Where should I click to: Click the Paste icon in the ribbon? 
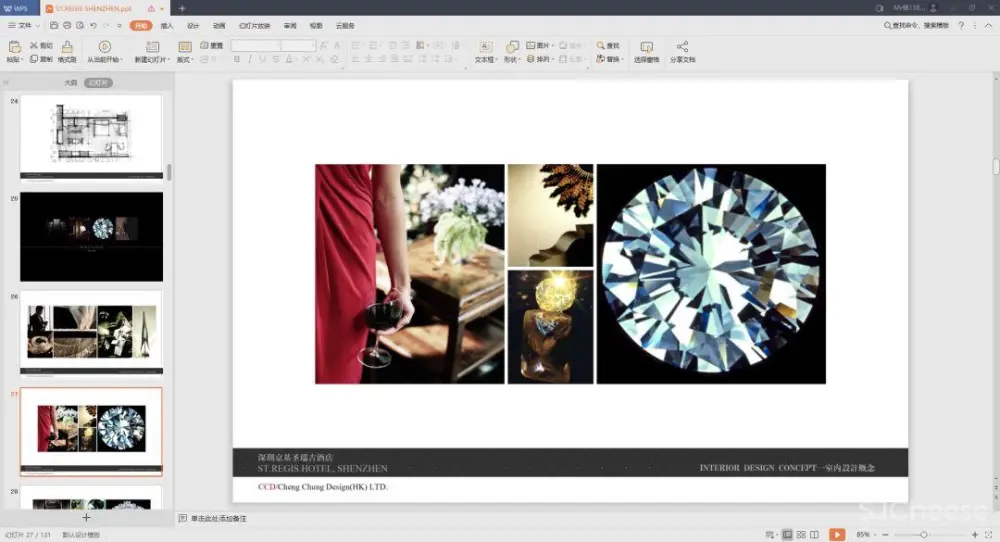click(x=14, y=47)
